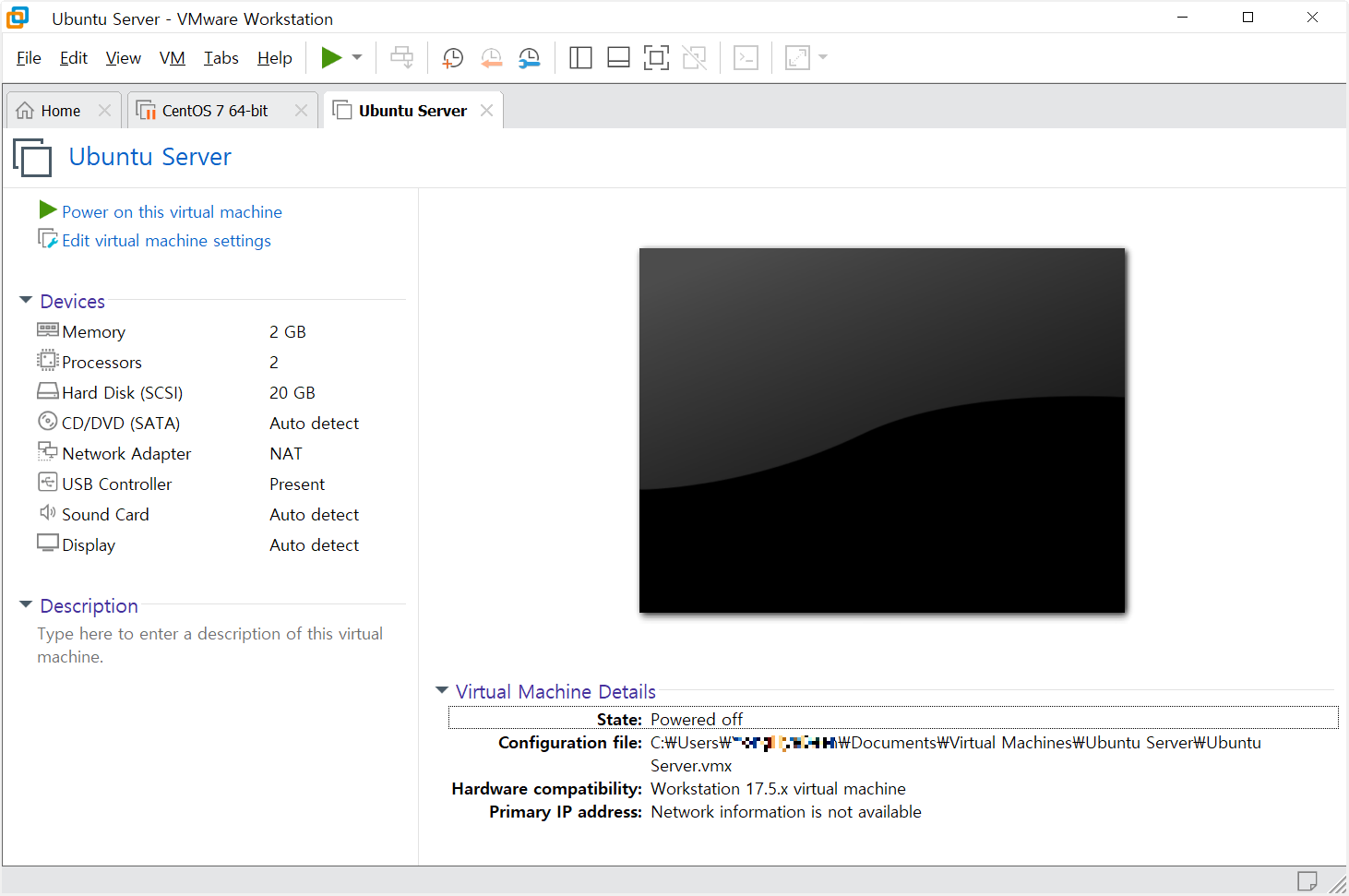
Task: Click the VM screen preview thumbnail
Action: click(x=882, y=430)
